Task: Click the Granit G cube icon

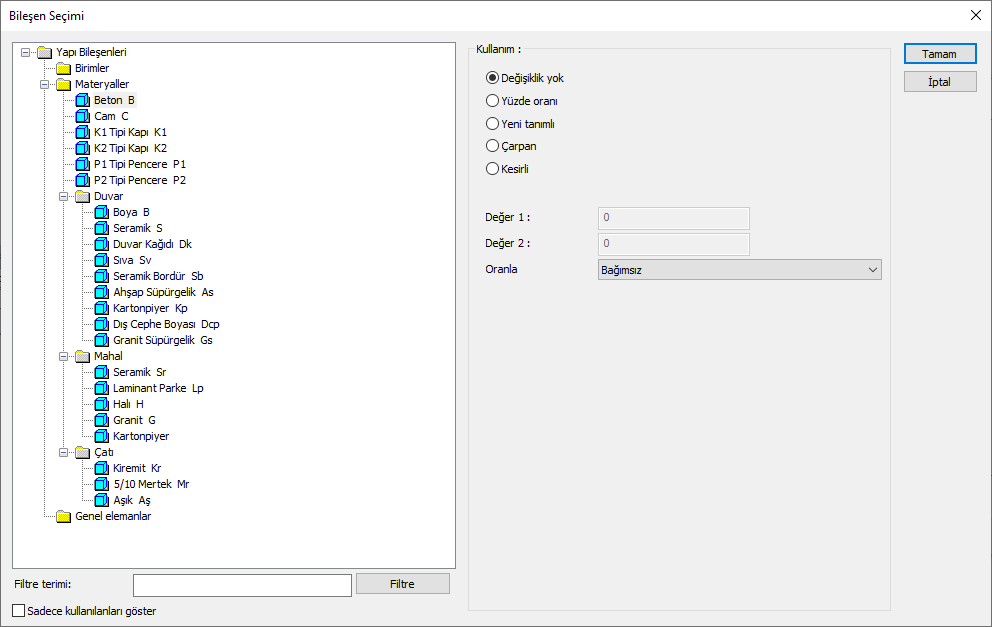Action: (x=101, y=420)
